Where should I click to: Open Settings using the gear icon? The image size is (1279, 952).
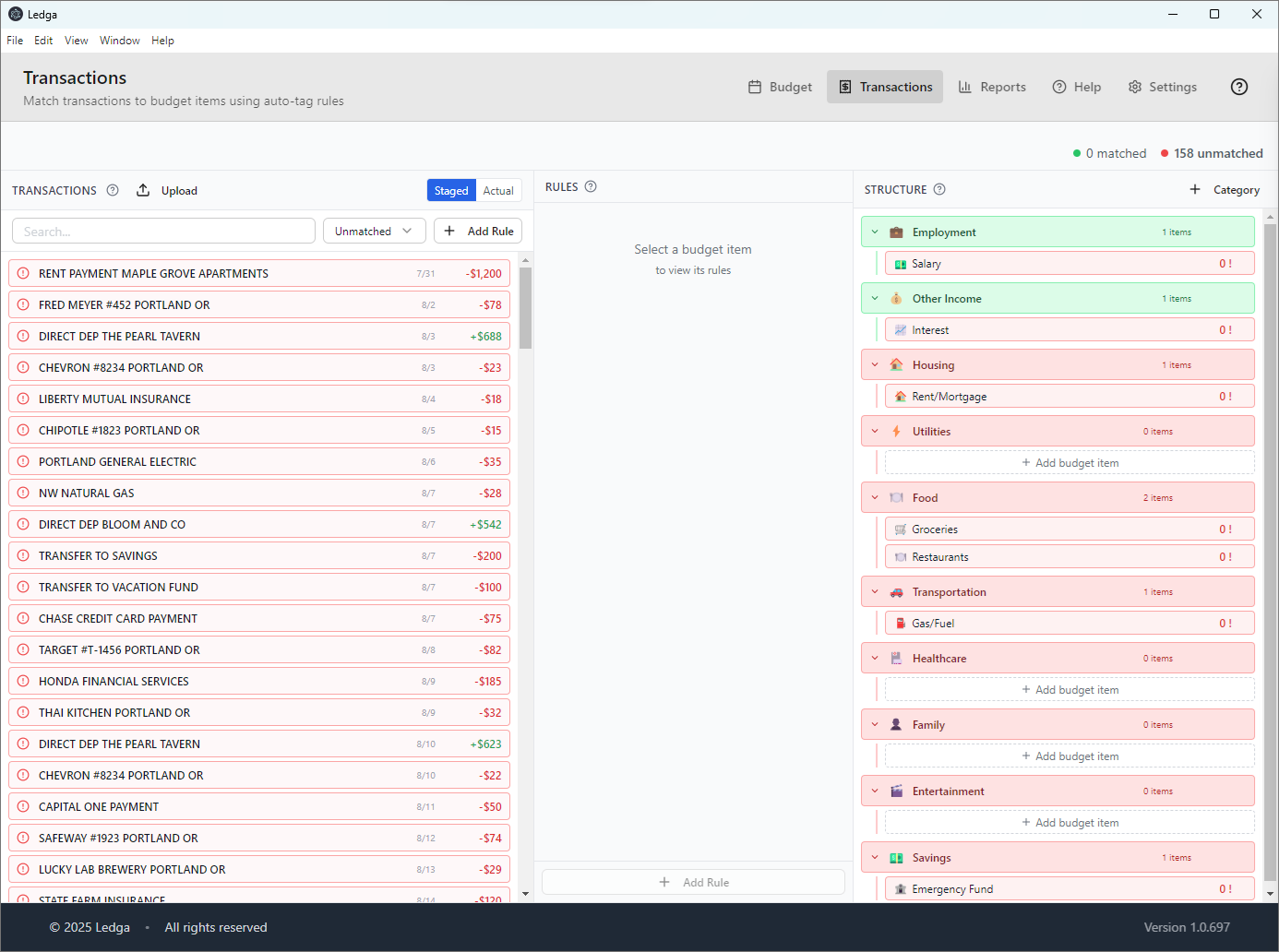(x=1134, y=86)
